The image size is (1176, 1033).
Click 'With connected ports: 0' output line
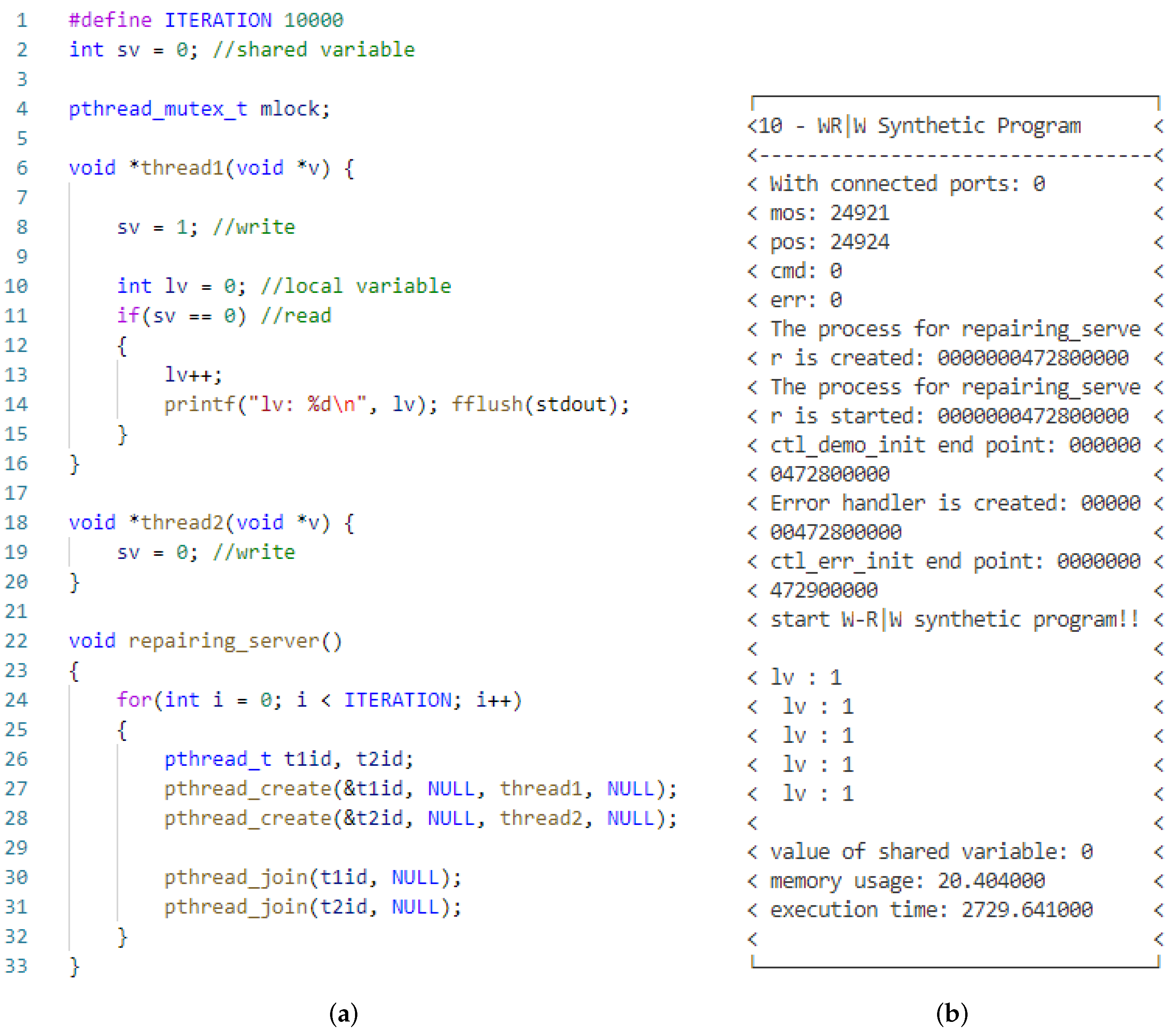908,184
